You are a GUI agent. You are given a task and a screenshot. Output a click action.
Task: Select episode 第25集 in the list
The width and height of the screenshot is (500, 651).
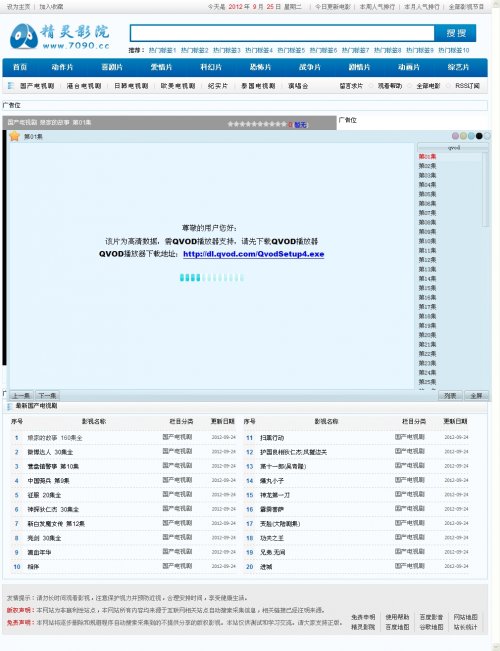[x=427, y=382]
